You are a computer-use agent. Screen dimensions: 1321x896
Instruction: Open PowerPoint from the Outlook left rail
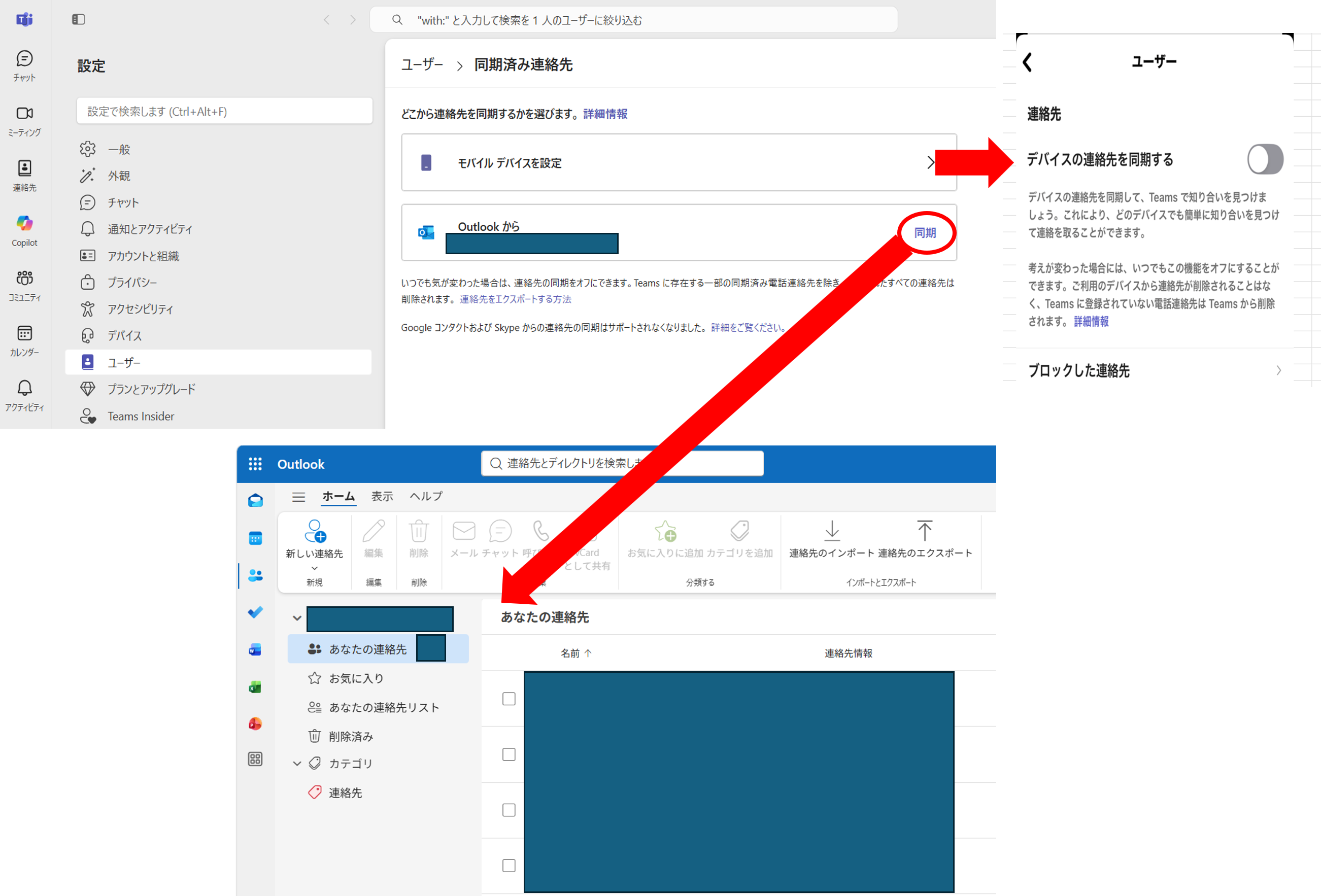(x=255, y=723)
